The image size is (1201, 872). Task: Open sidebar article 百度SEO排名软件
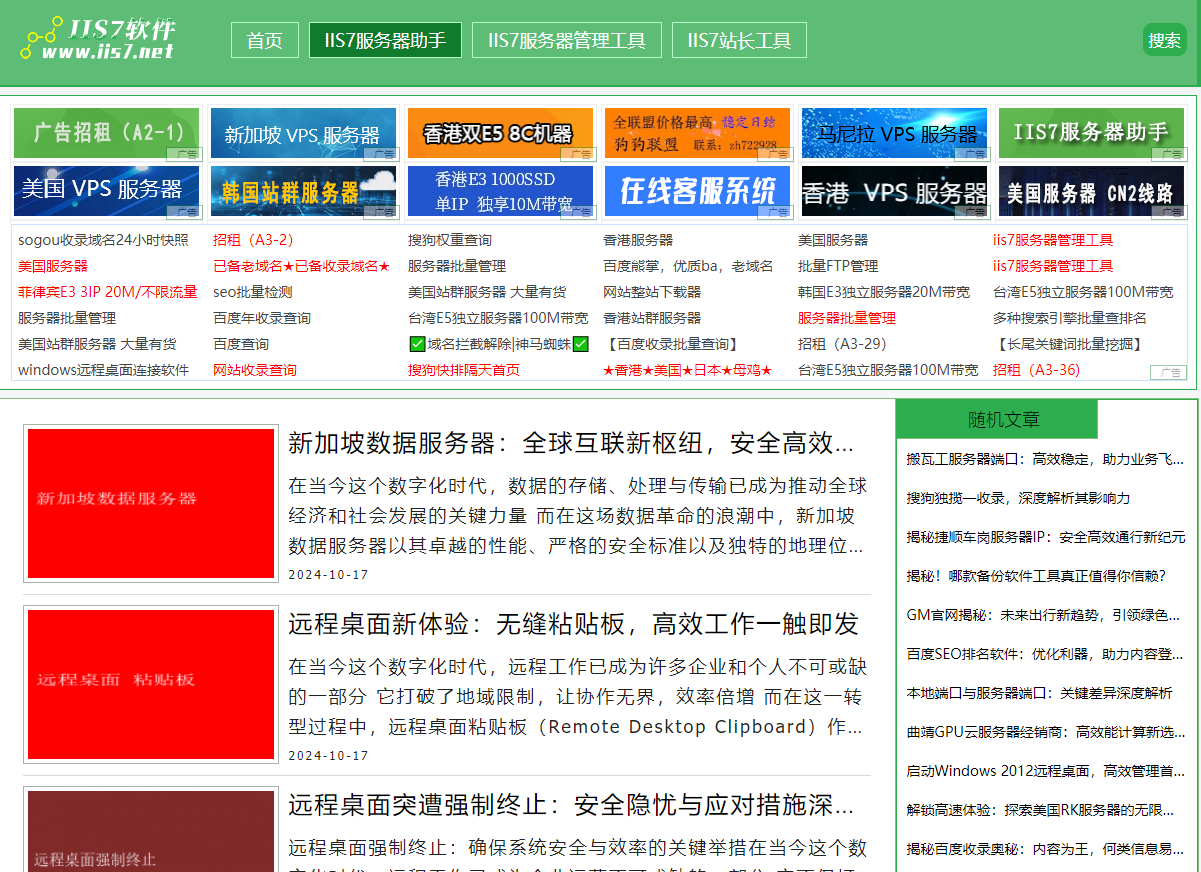pyautogui.click(x=1046, y=654)
